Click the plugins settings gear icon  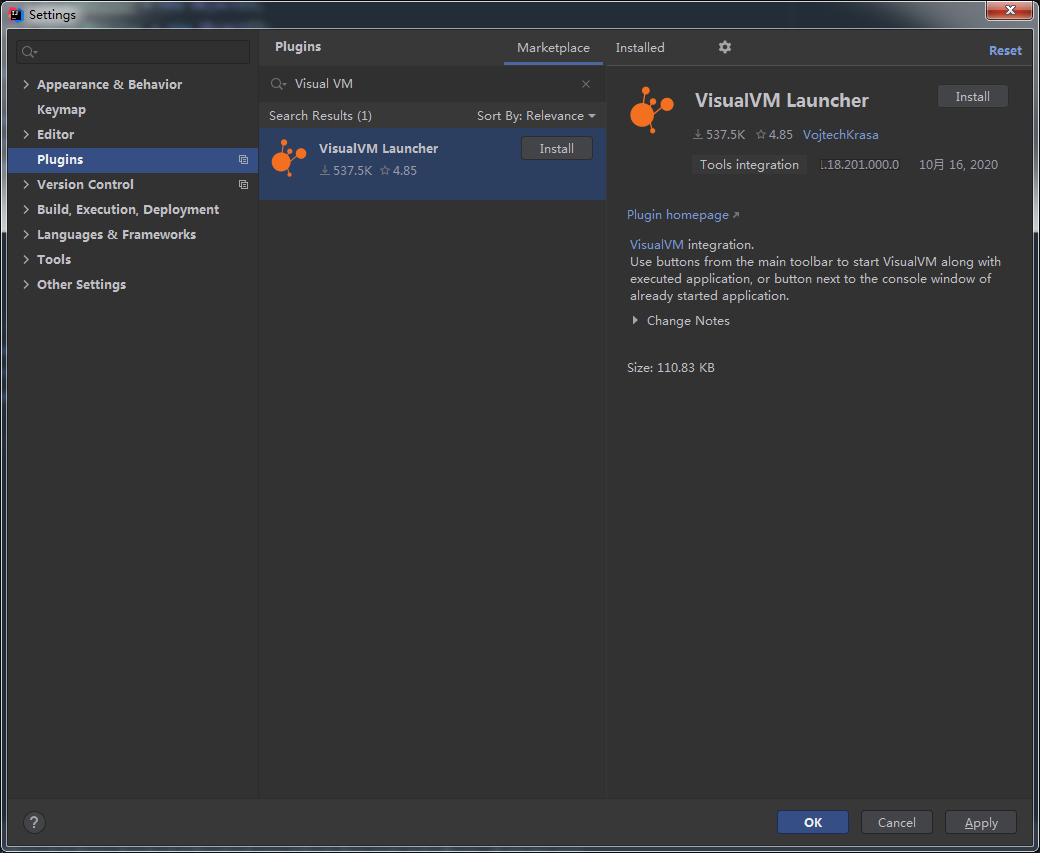pos(725,47)
